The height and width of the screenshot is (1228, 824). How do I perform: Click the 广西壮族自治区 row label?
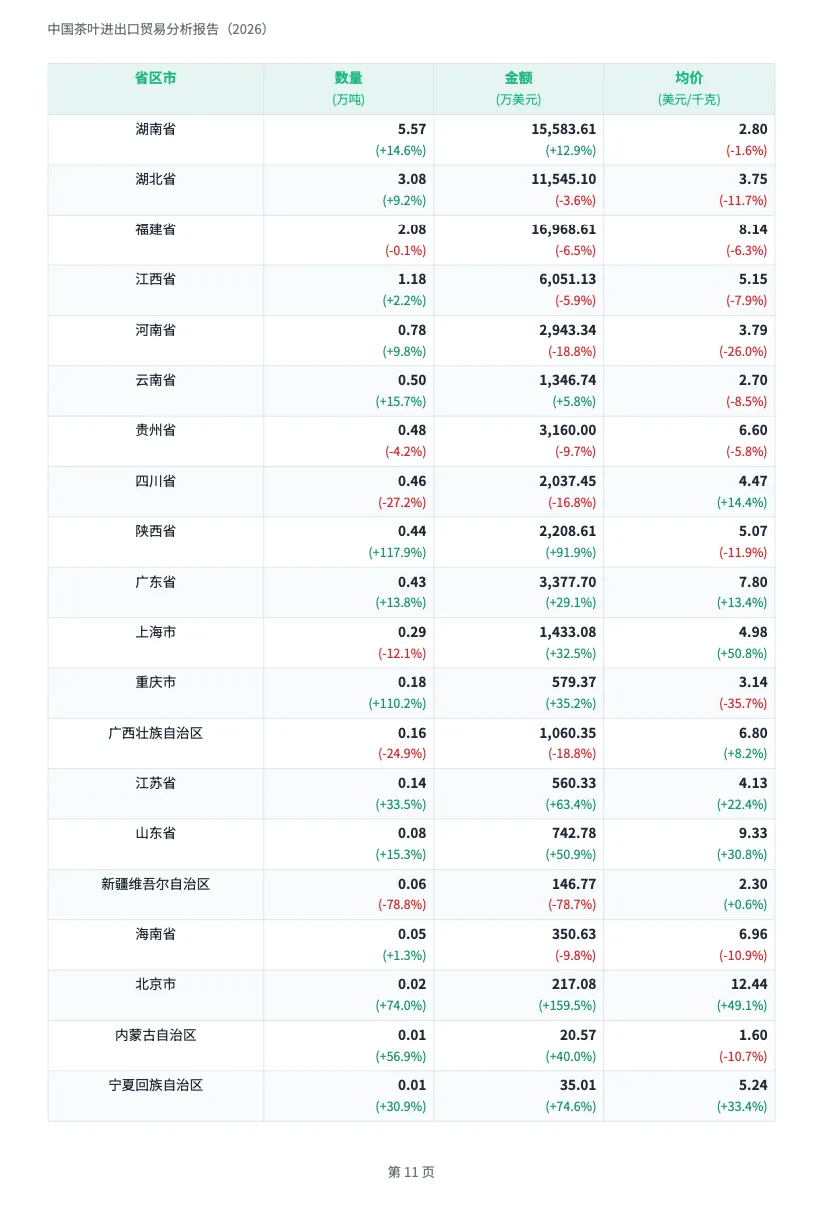point(156,733)
